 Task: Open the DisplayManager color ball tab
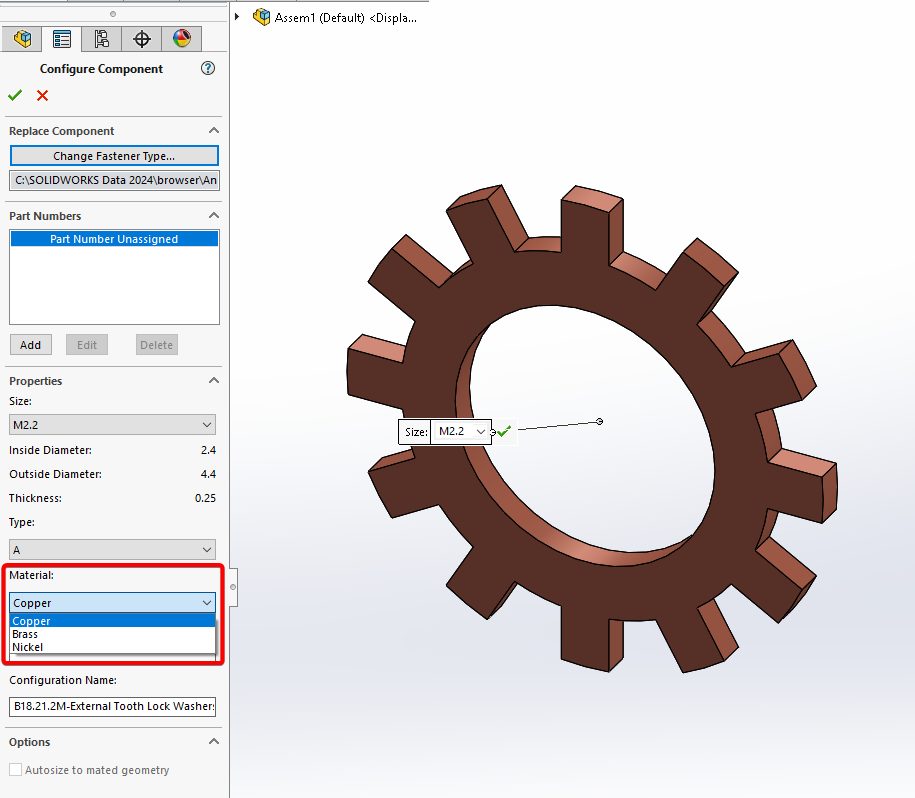pos(181,39)
